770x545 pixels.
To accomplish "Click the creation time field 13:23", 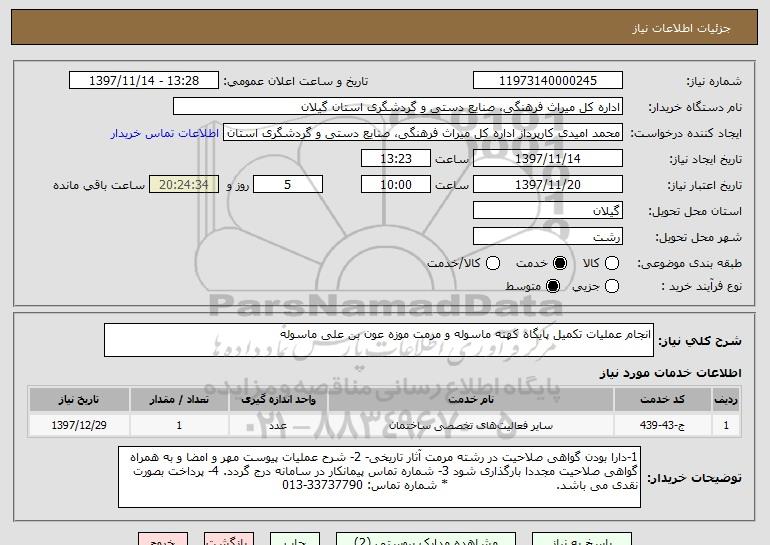I will click(396, 159).
